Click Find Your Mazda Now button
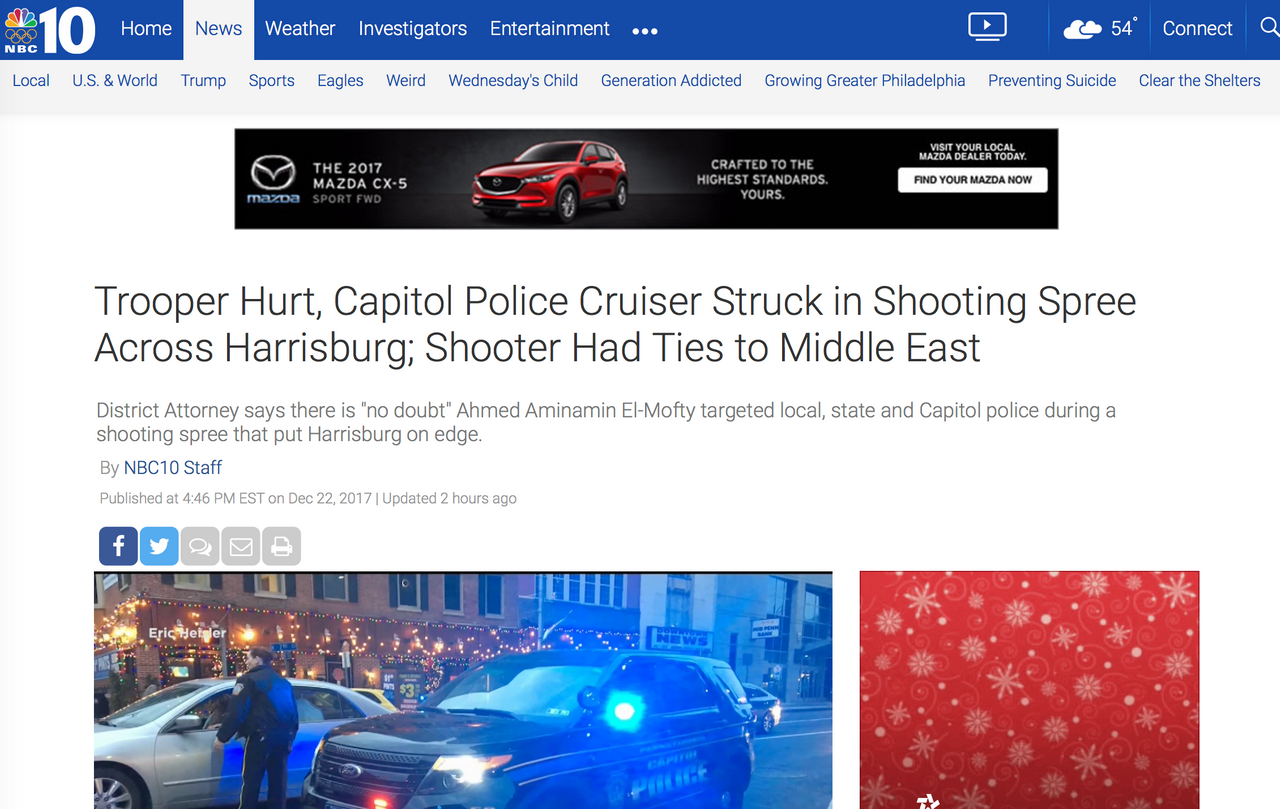This screenshot has width=1280, height=809. click(972, 180)
